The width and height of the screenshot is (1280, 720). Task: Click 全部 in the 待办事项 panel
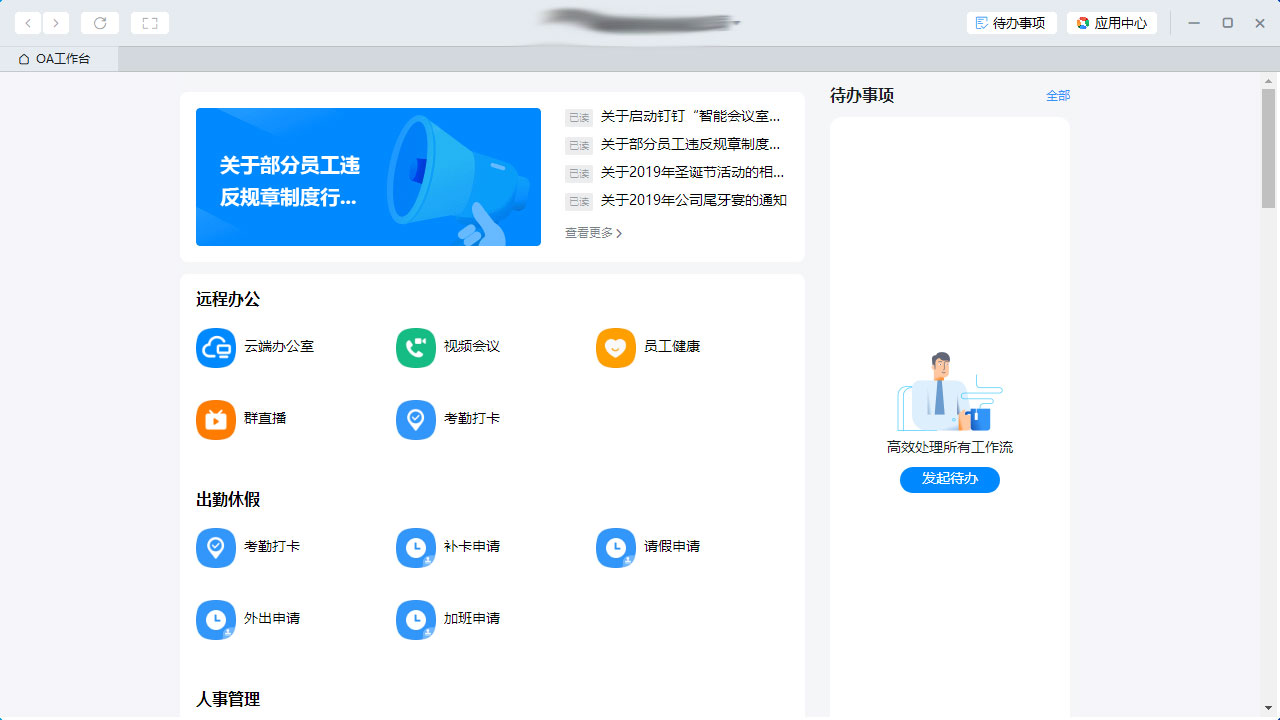(x=1058, y=95)
